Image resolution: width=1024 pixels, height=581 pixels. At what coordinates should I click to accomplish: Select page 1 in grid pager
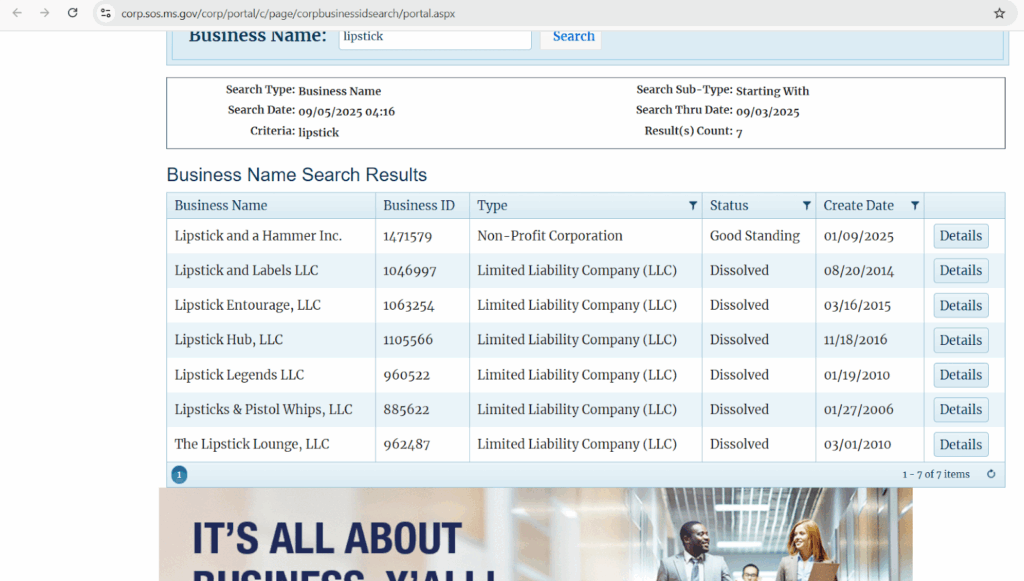pos(179,475)
